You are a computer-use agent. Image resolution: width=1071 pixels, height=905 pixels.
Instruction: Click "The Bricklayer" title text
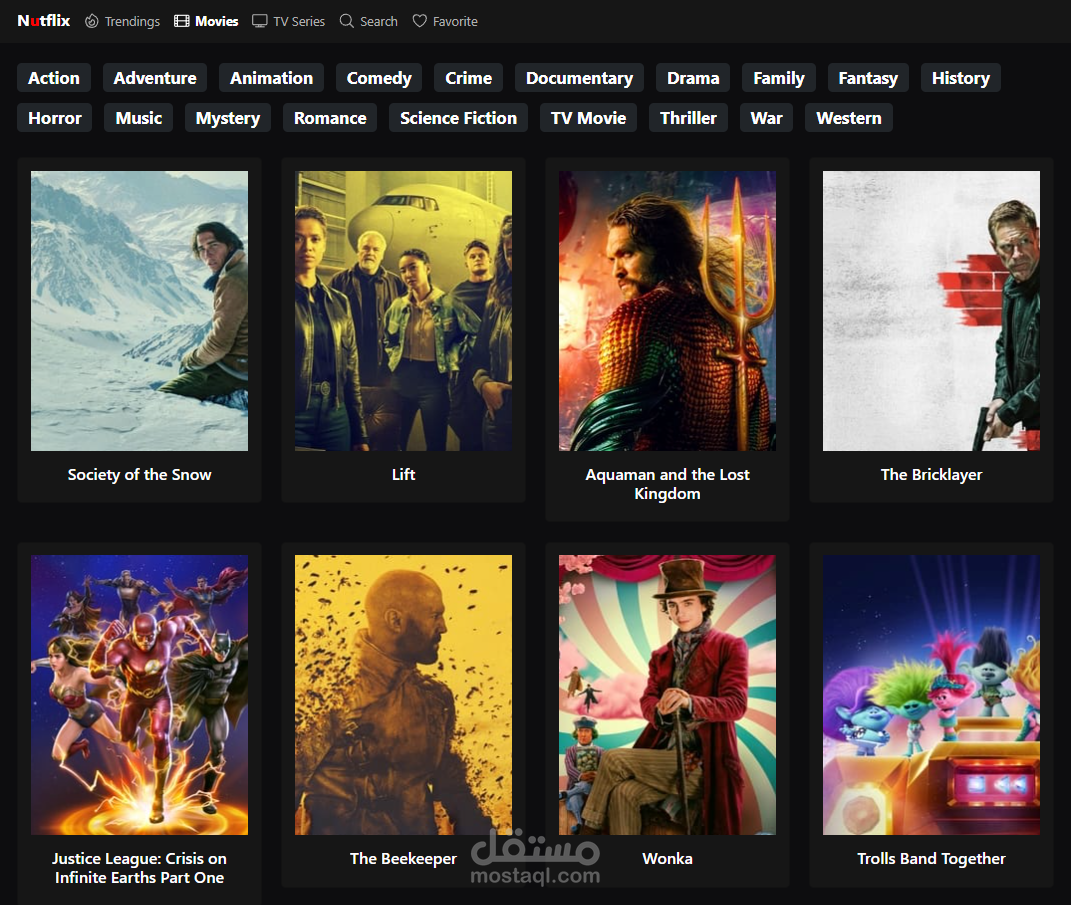931,475
